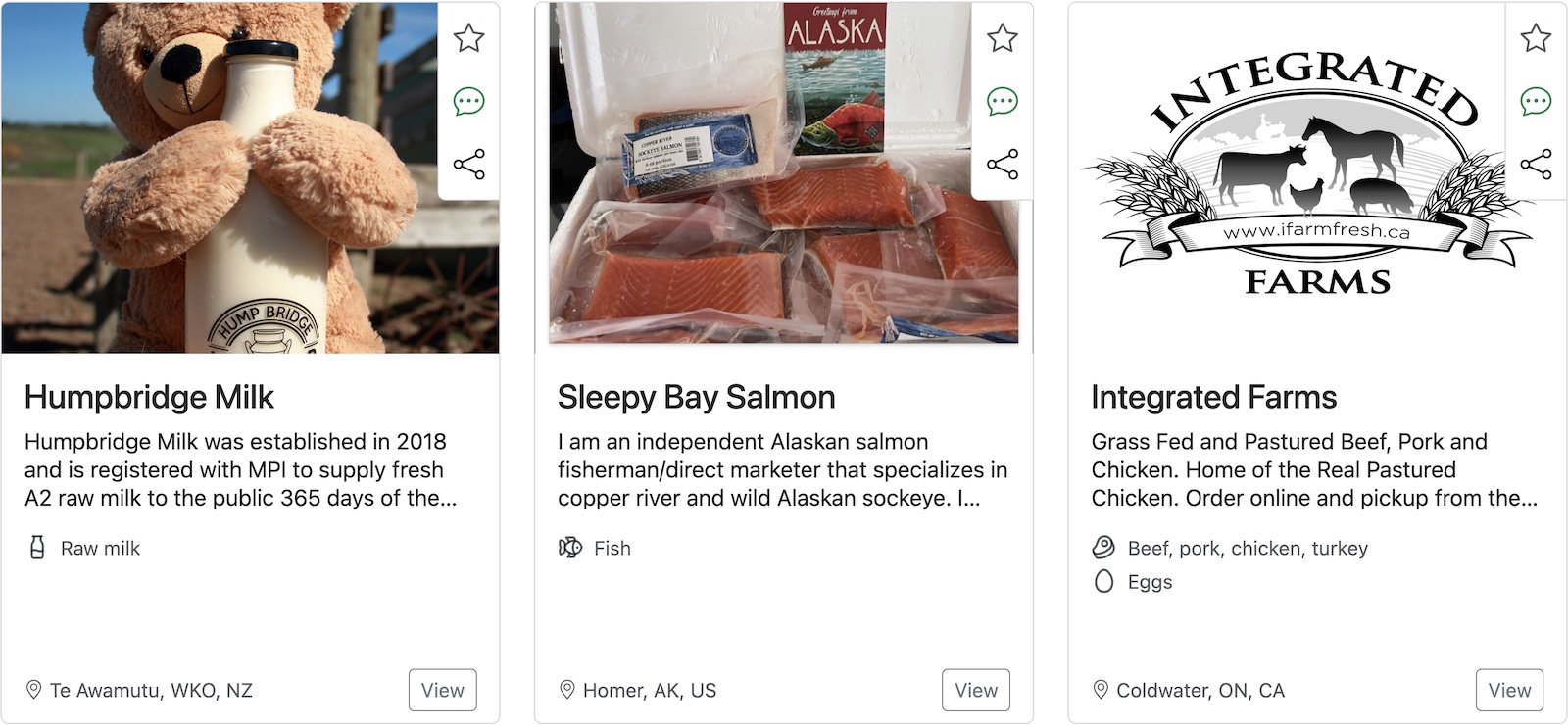
Task: Click the meat icon beside Beef, pork, chicken, turkey
Action: tap(1102, 549)
